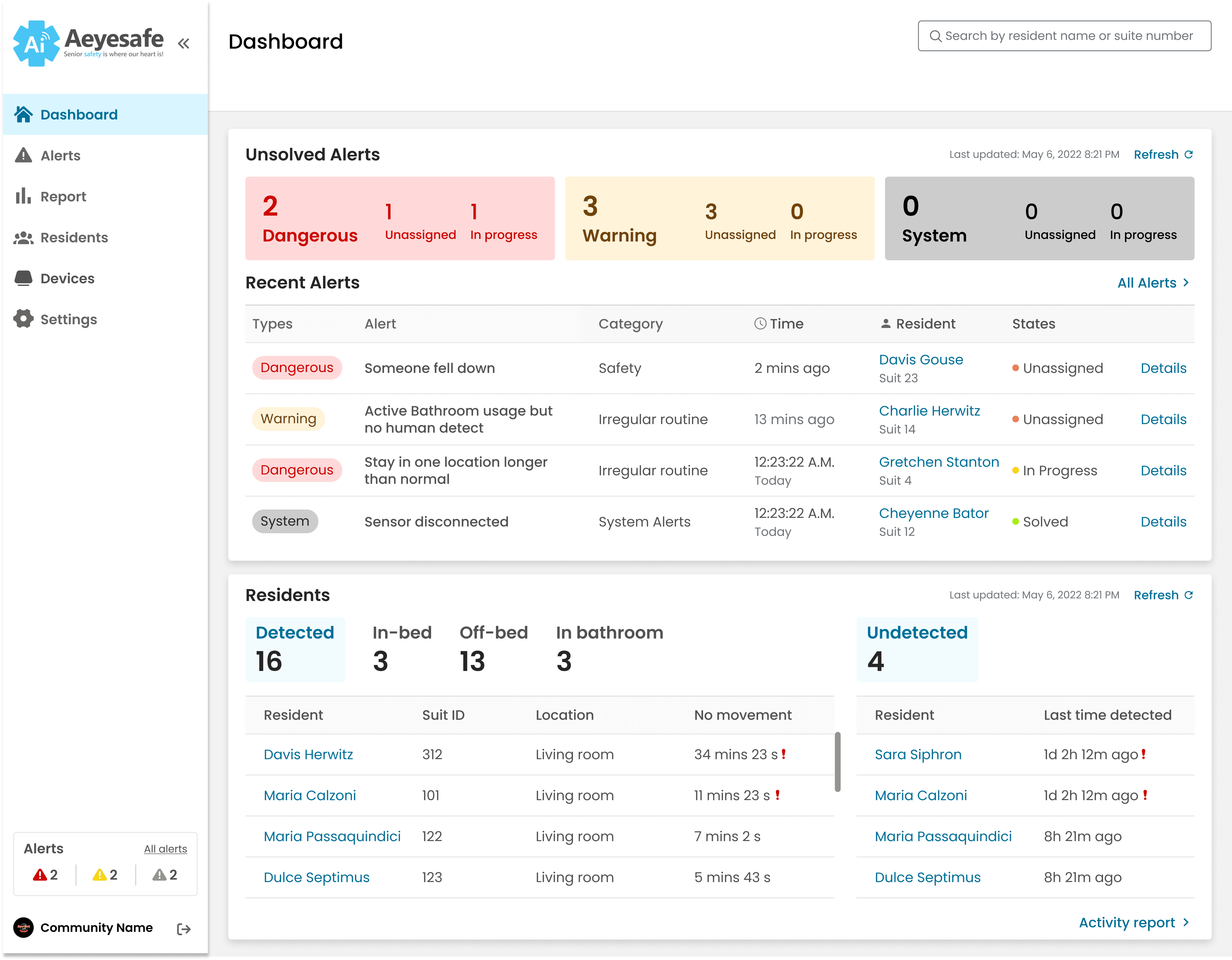Click the Aeyesafe logo

(88, 43)
